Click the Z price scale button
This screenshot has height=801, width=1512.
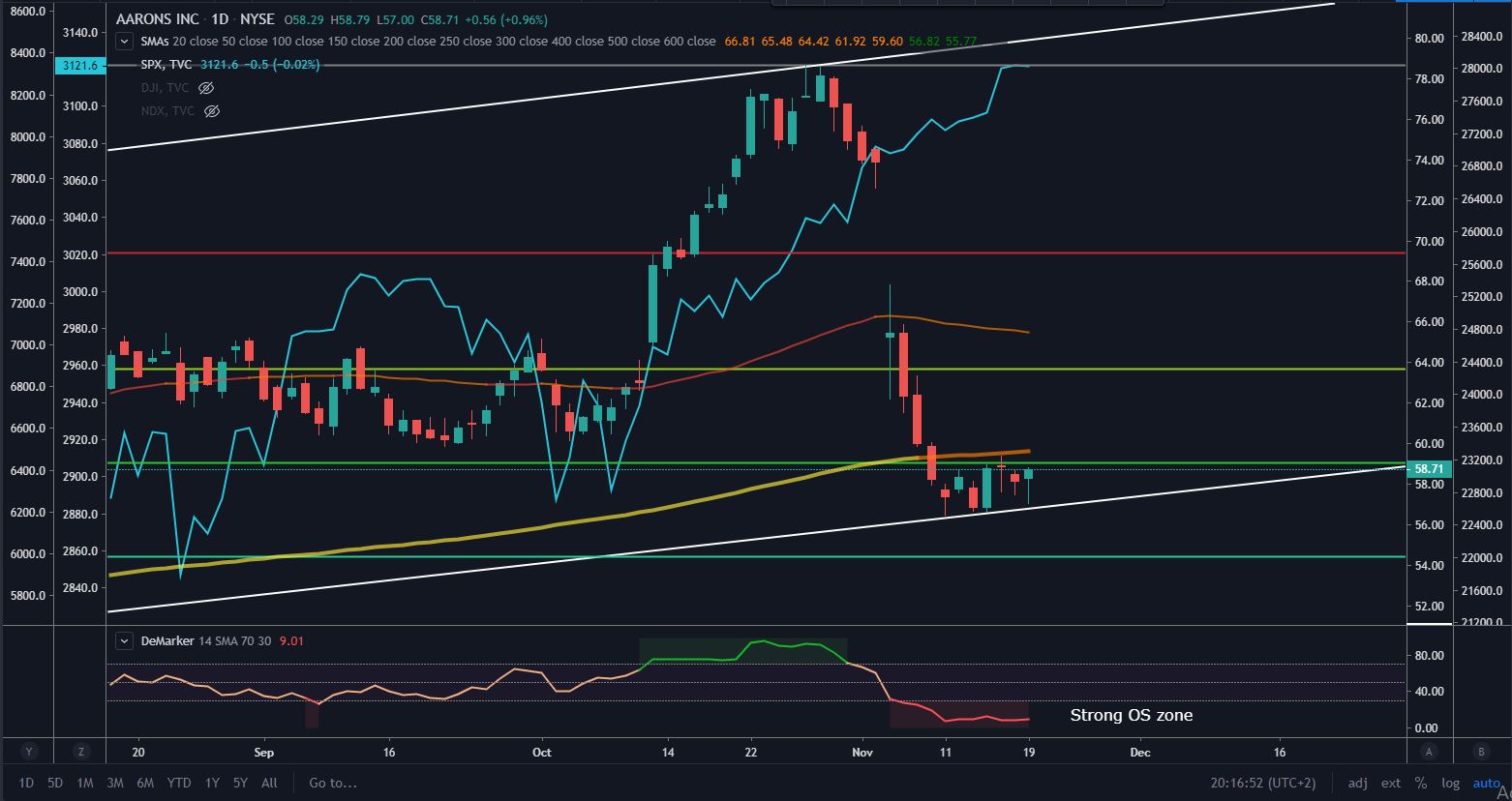(x=82, y=752)
